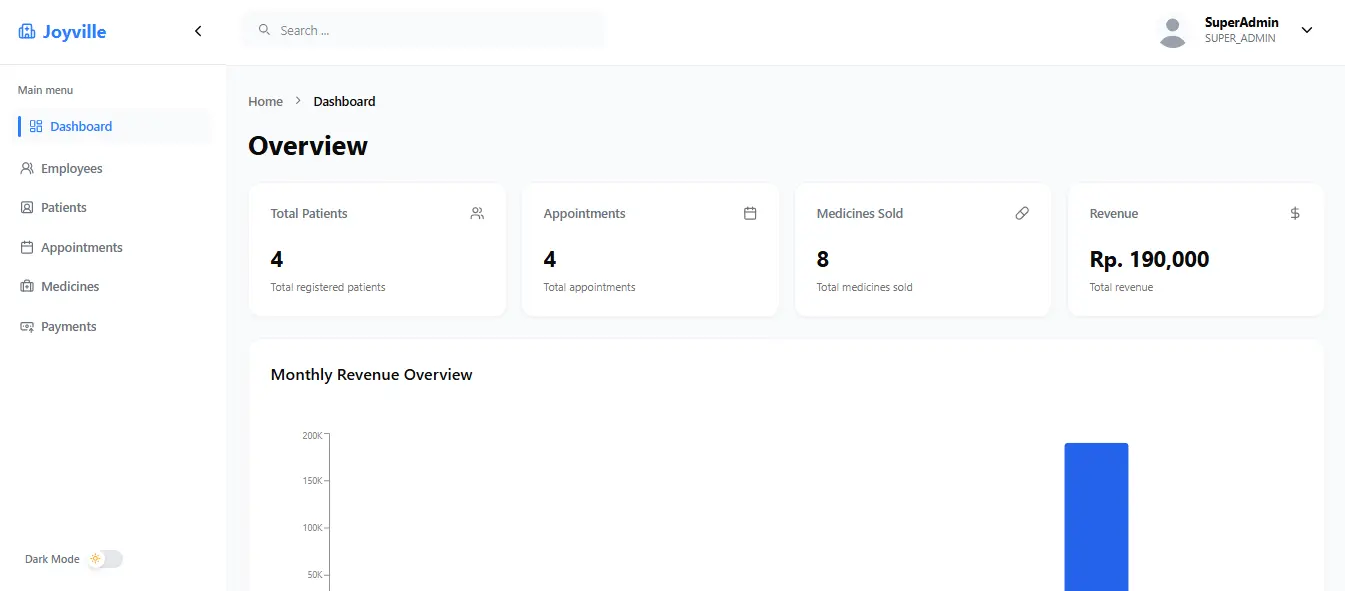
Task: Click the Dashboard breadcrumb text
Action: tap(344, 101)
